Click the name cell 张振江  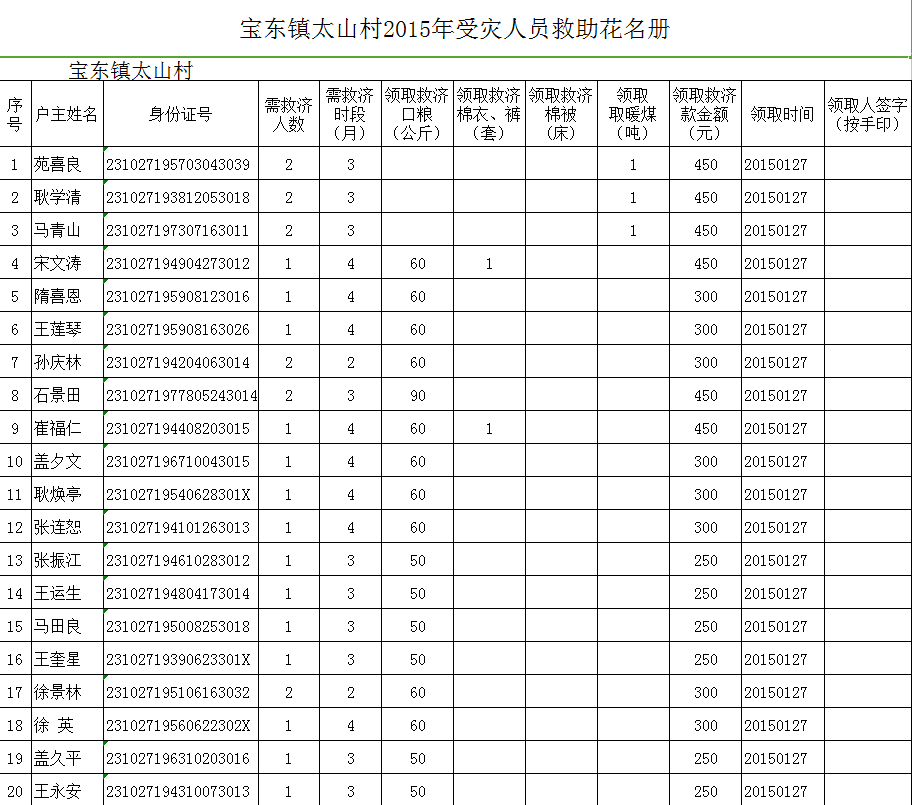tap(67, 560)
